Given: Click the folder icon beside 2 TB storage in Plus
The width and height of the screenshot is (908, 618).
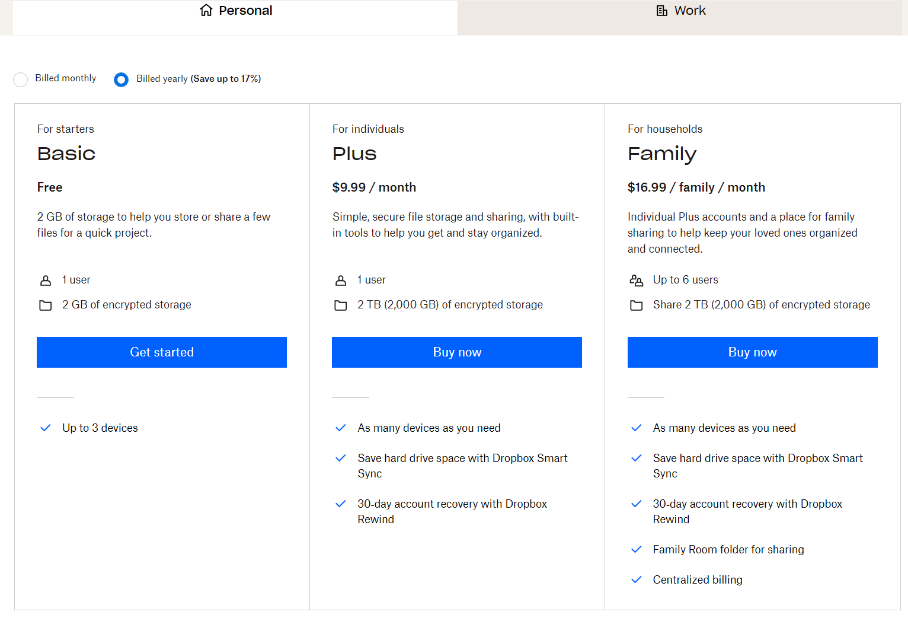Looking at the screenshot, I should 341,305.
